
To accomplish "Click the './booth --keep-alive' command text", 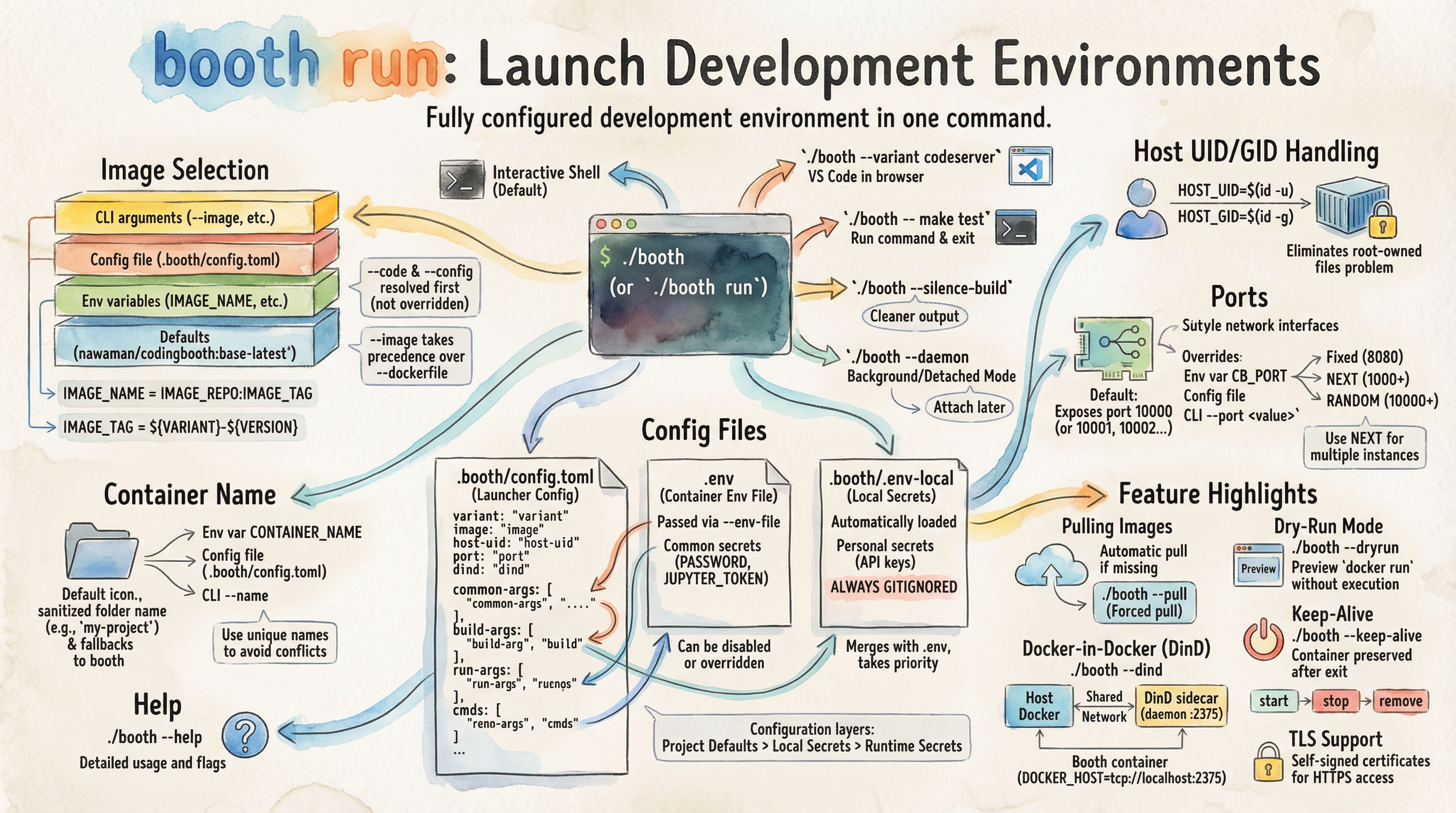I will tap(1356, 636).
